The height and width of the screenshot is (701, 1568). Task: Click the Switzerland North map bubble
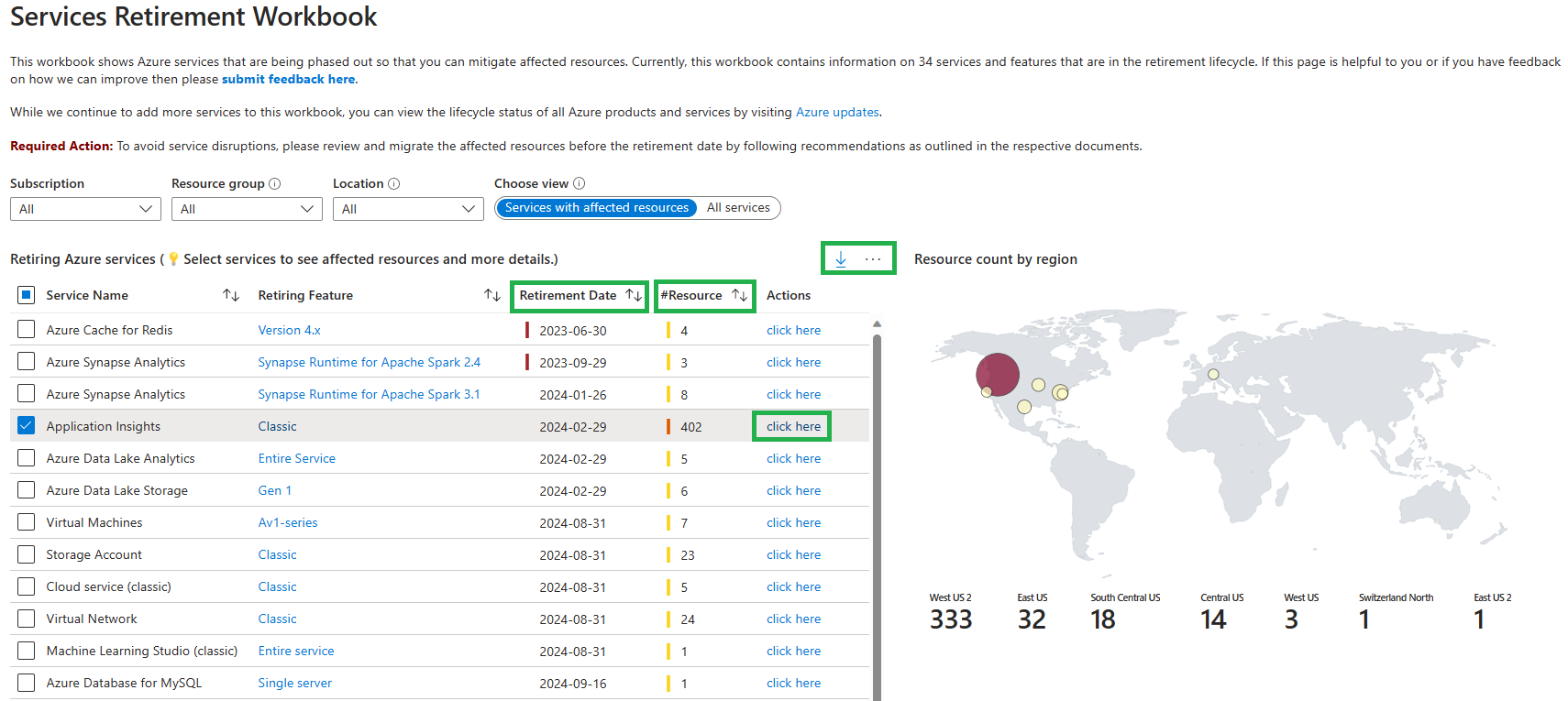1213,374
